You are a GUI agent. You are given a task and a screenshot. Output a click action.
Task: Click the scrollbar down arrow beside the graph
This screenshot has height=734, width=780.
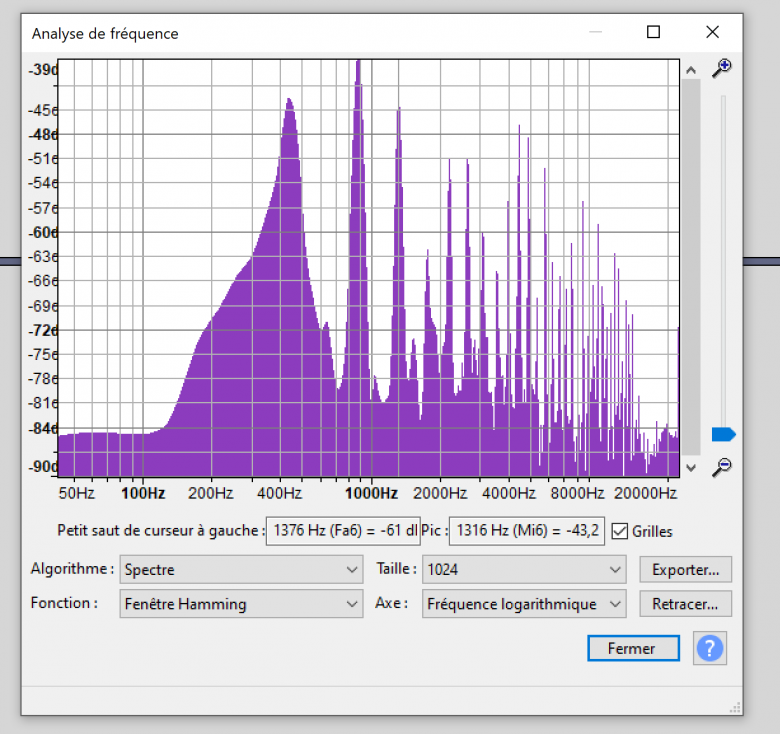690,467
